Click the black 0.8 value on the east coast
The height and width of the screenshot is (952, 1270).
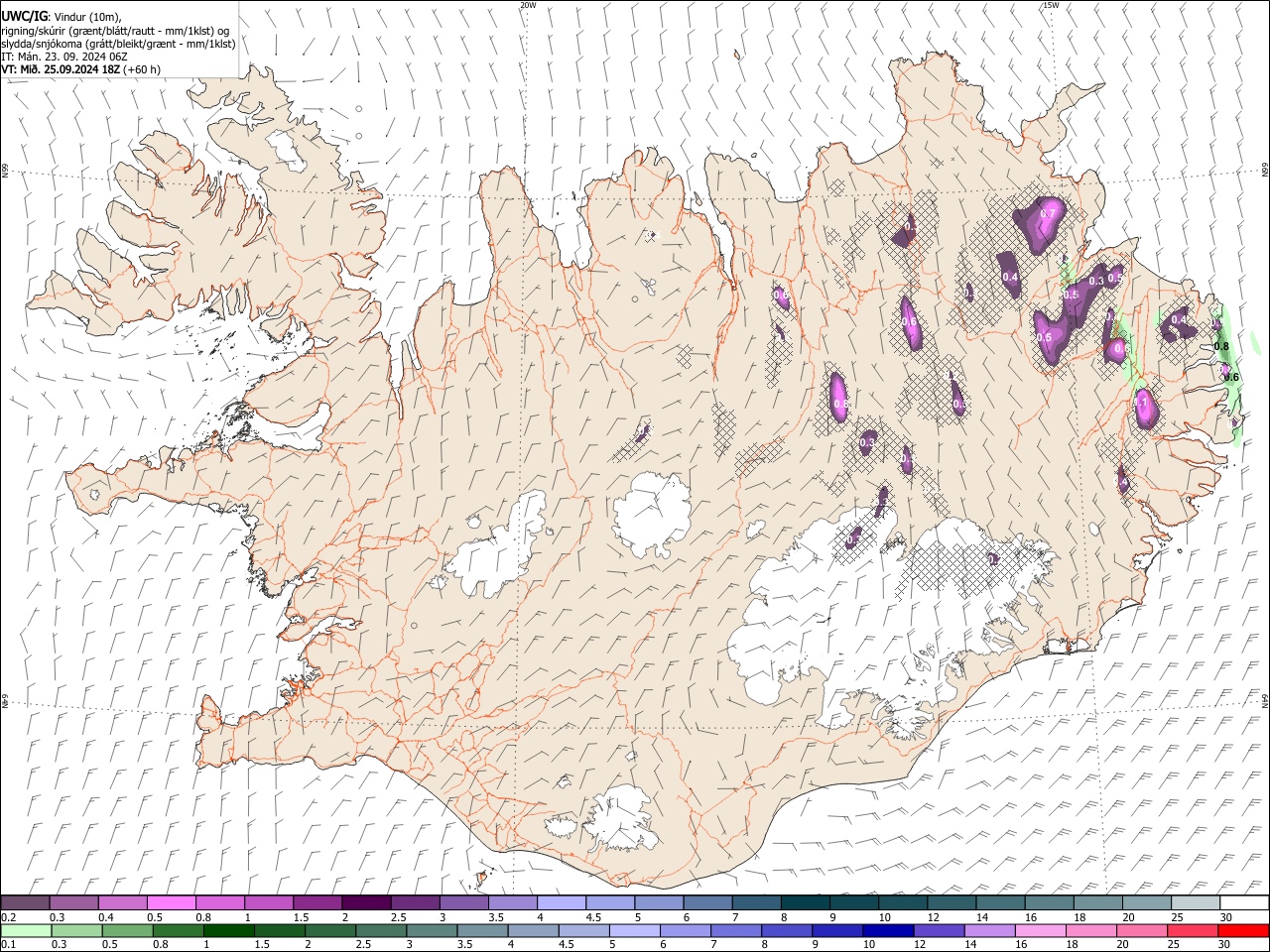pyautogui.click(x=1222, y=346)
